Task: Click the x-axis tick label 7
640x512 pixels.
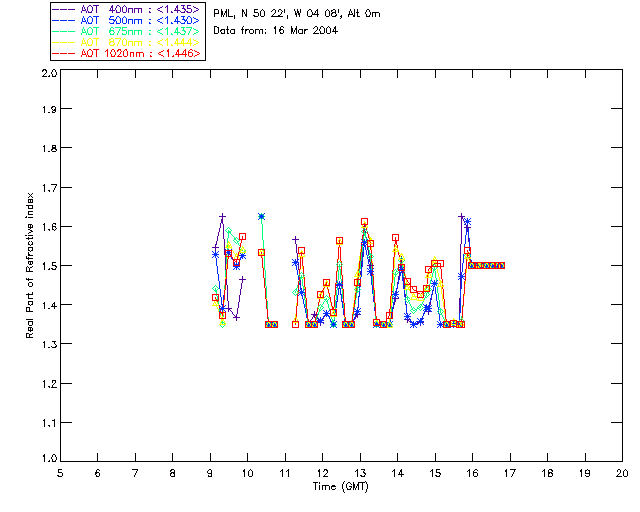Action: click(x=135, y=473)
